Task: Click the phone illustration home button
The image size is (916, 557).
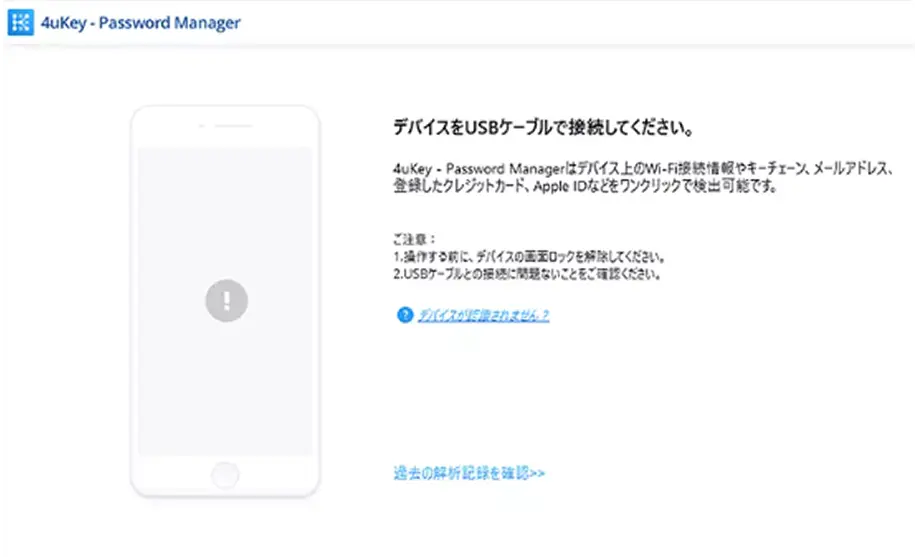Action: [x=225, y=475]
